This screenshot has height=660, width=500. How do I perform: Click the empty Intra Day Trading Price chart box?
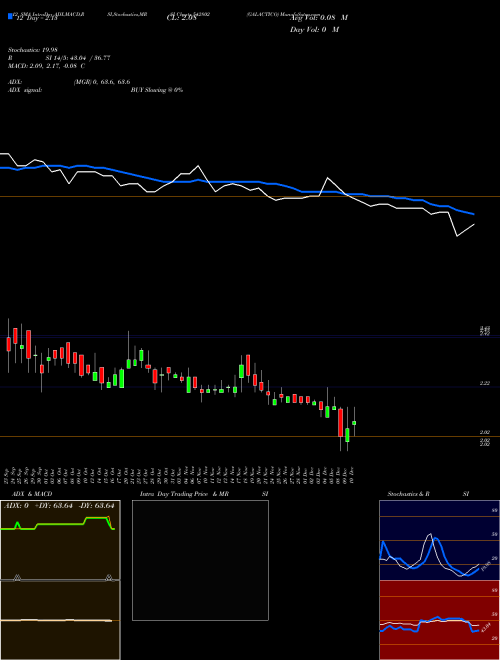(x=200, y=560)
